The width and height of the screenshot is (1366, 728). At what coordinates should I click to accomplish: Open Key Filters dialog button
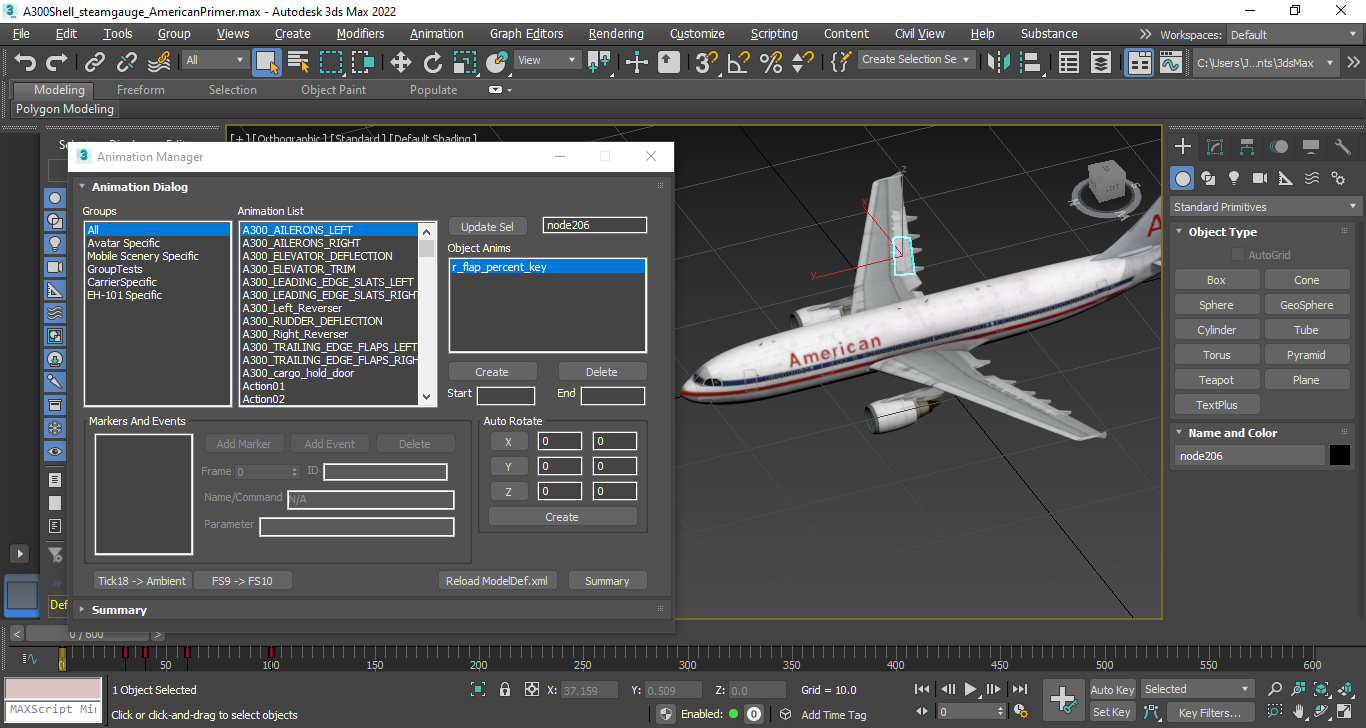tap(1209, 713)
